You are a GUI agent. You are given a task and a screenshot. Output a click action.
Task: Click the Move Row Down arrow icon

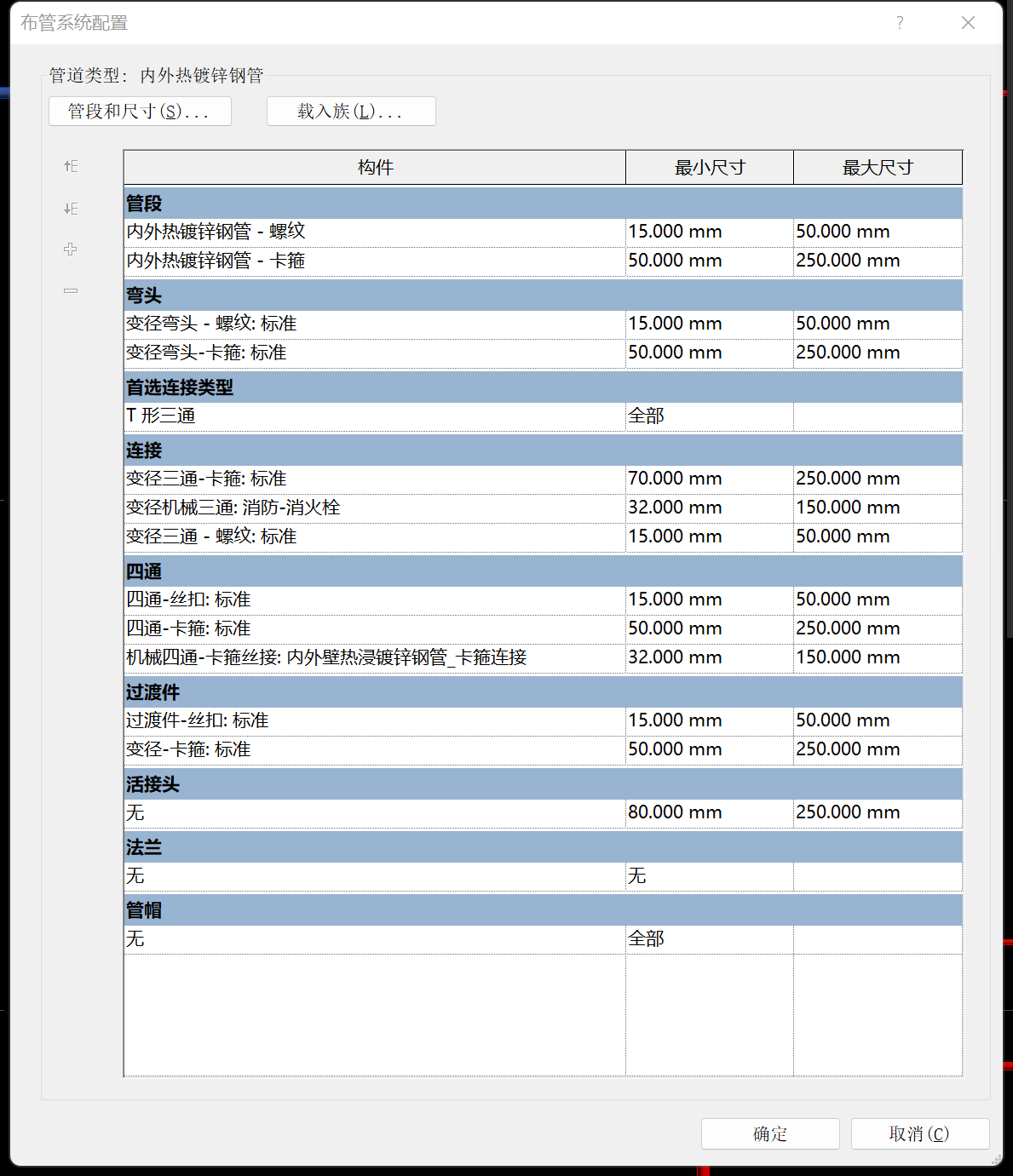(x=71, y=209)
